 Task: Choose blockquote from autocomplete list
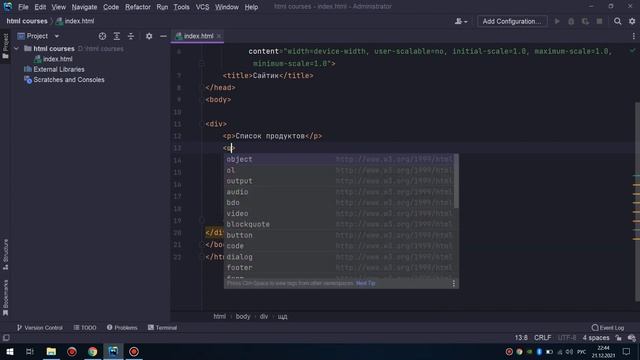pos(339,224)
